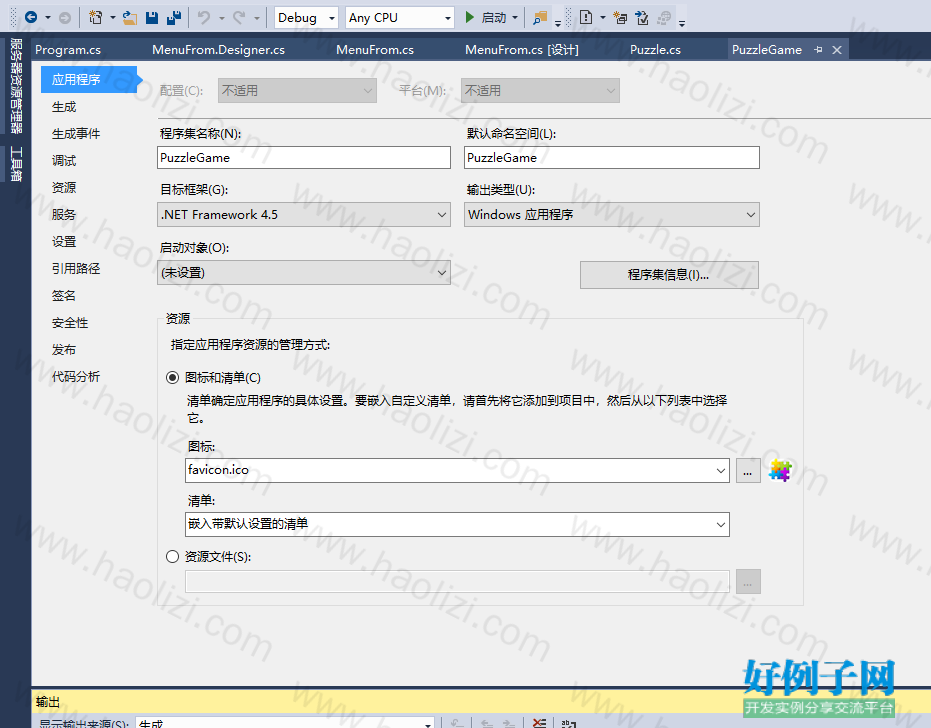Open the 清单 embedded manifest dropdown

(457, 524)
